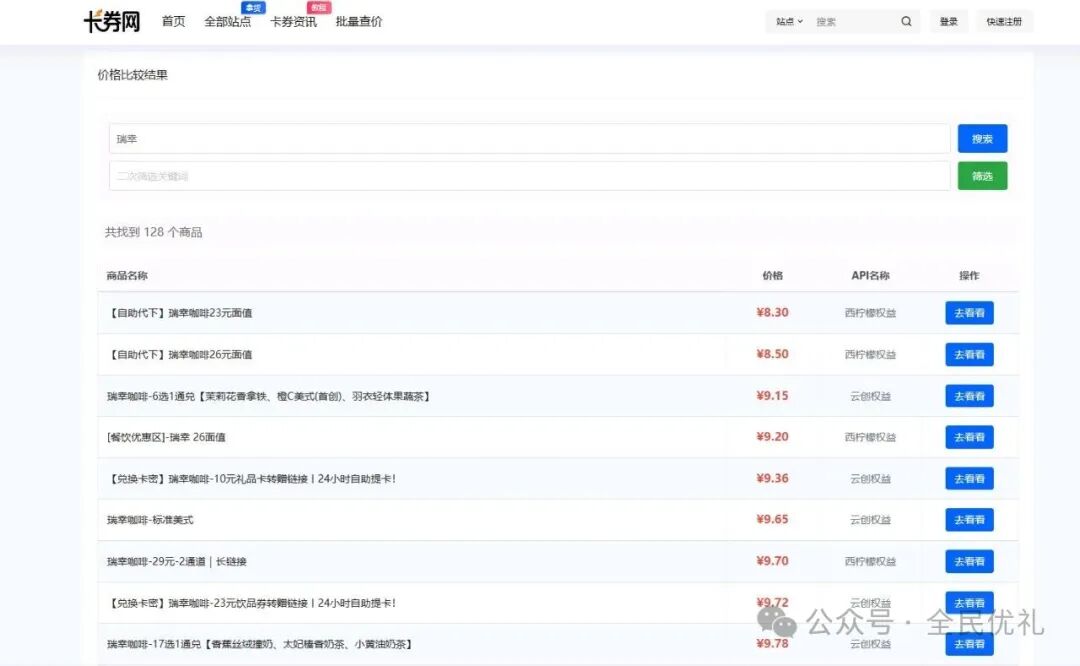Click the 价格比较结果 heading
1080x666 pixels.
coord(132,75)
